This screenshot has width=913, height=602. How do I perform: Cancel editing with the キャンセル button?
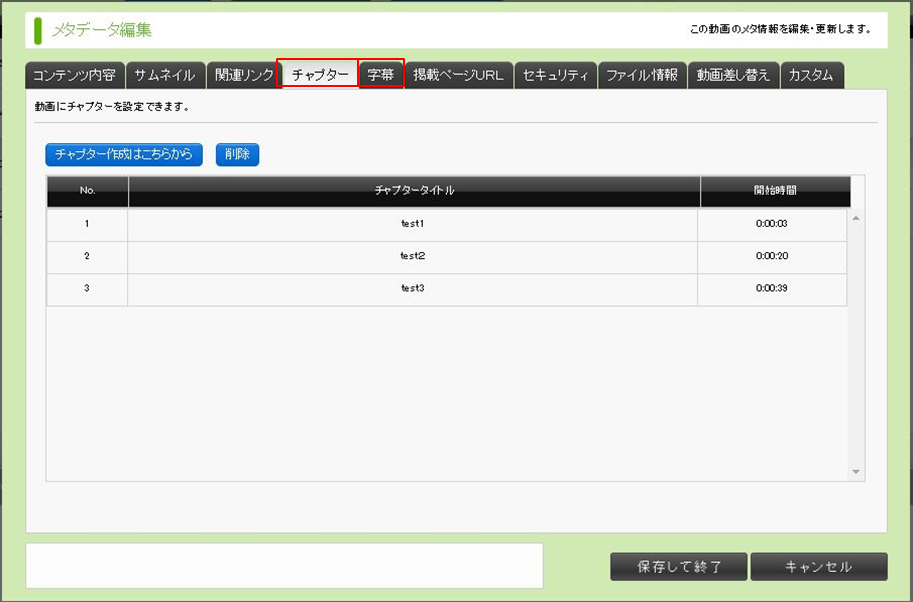pyautogui.click(x=819, y=566)
